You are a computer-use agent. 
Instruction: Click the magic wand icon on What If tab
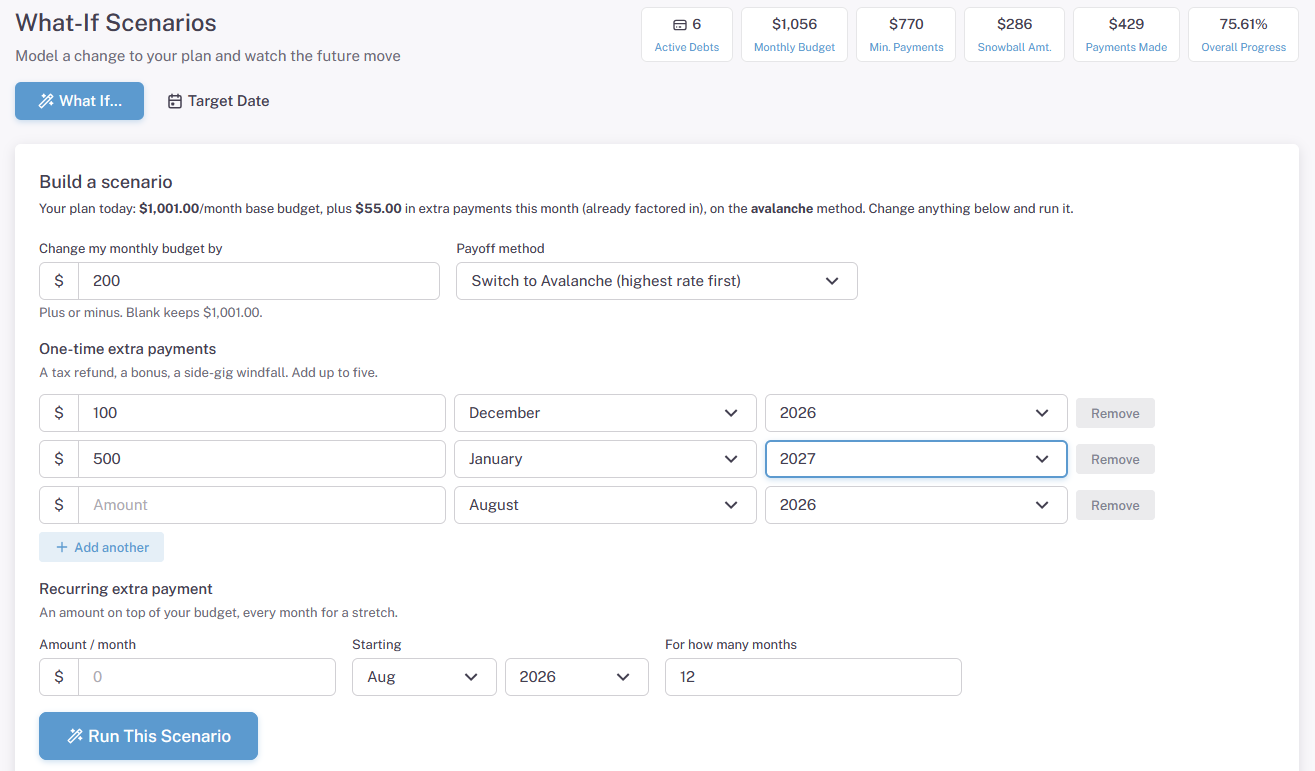[46, 101]
